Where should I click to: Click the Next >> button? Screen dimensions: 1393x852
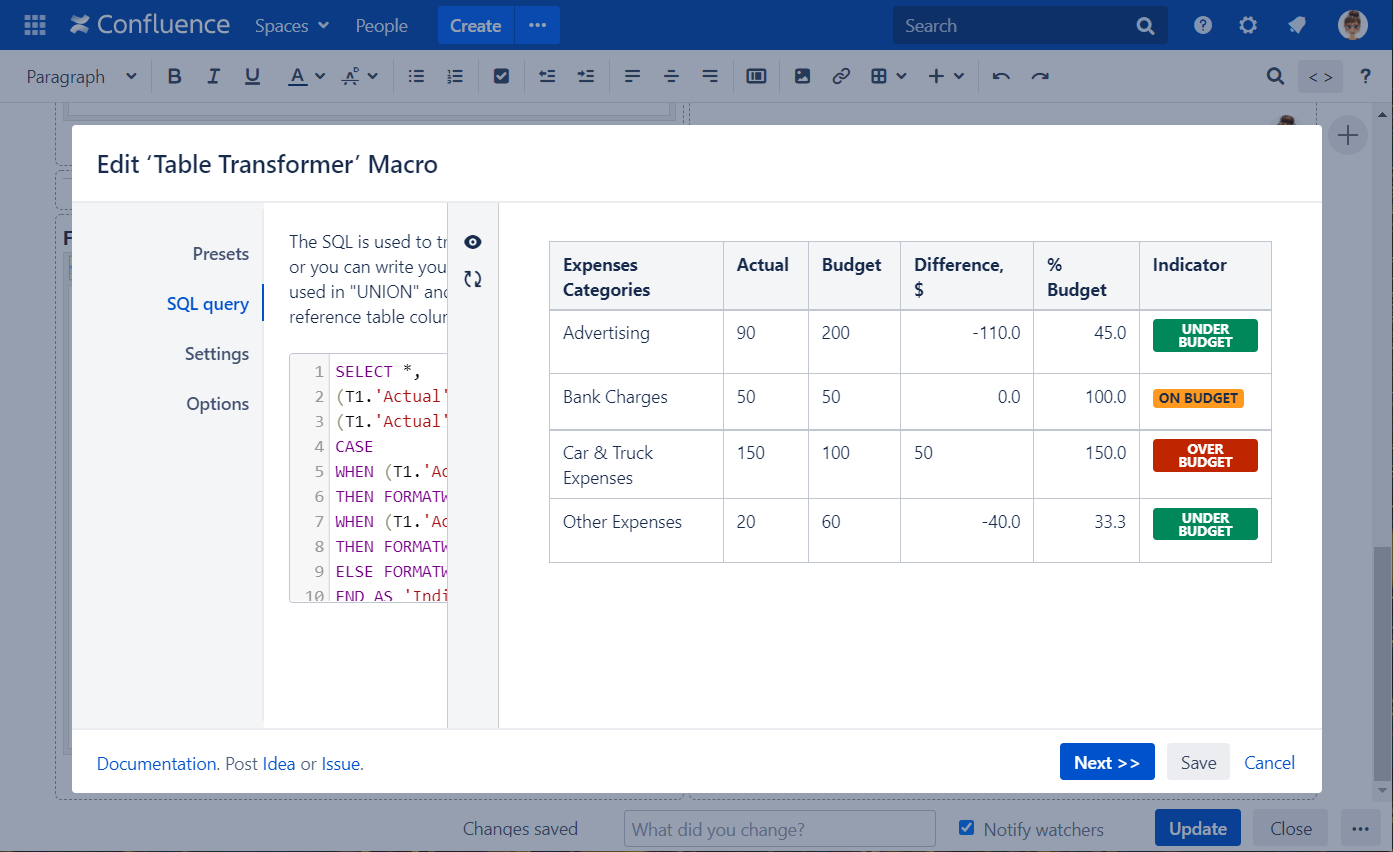coord(1106,762)
